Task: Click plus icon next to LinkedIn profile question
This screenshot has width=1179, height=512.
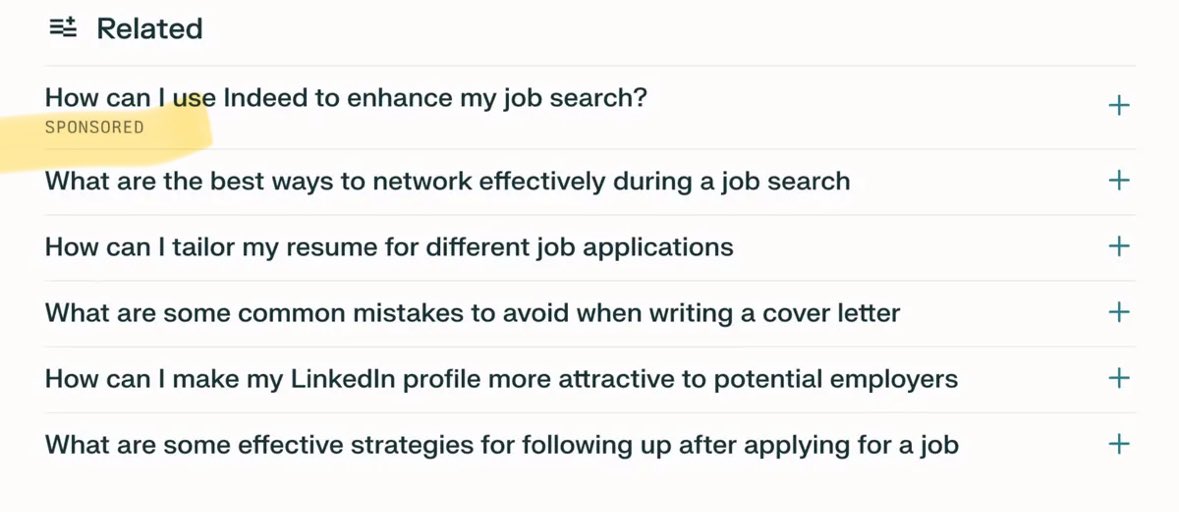Action: [1119, 378]
